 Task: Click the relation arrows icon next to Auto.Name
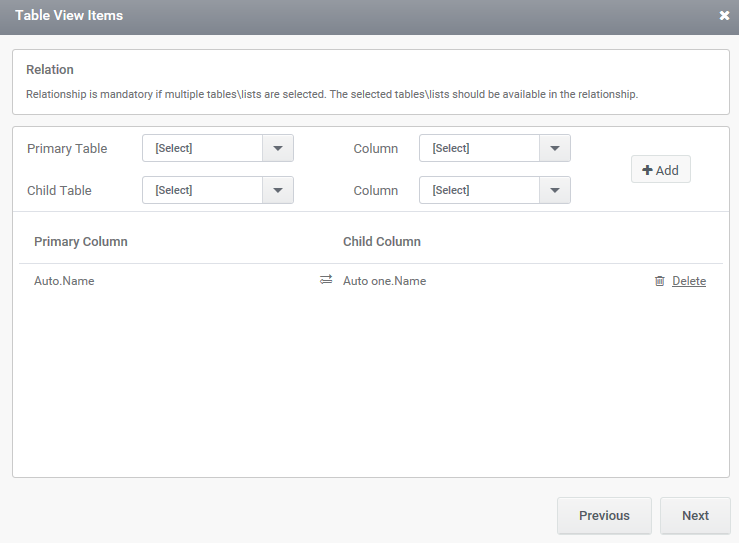point(326,280)
